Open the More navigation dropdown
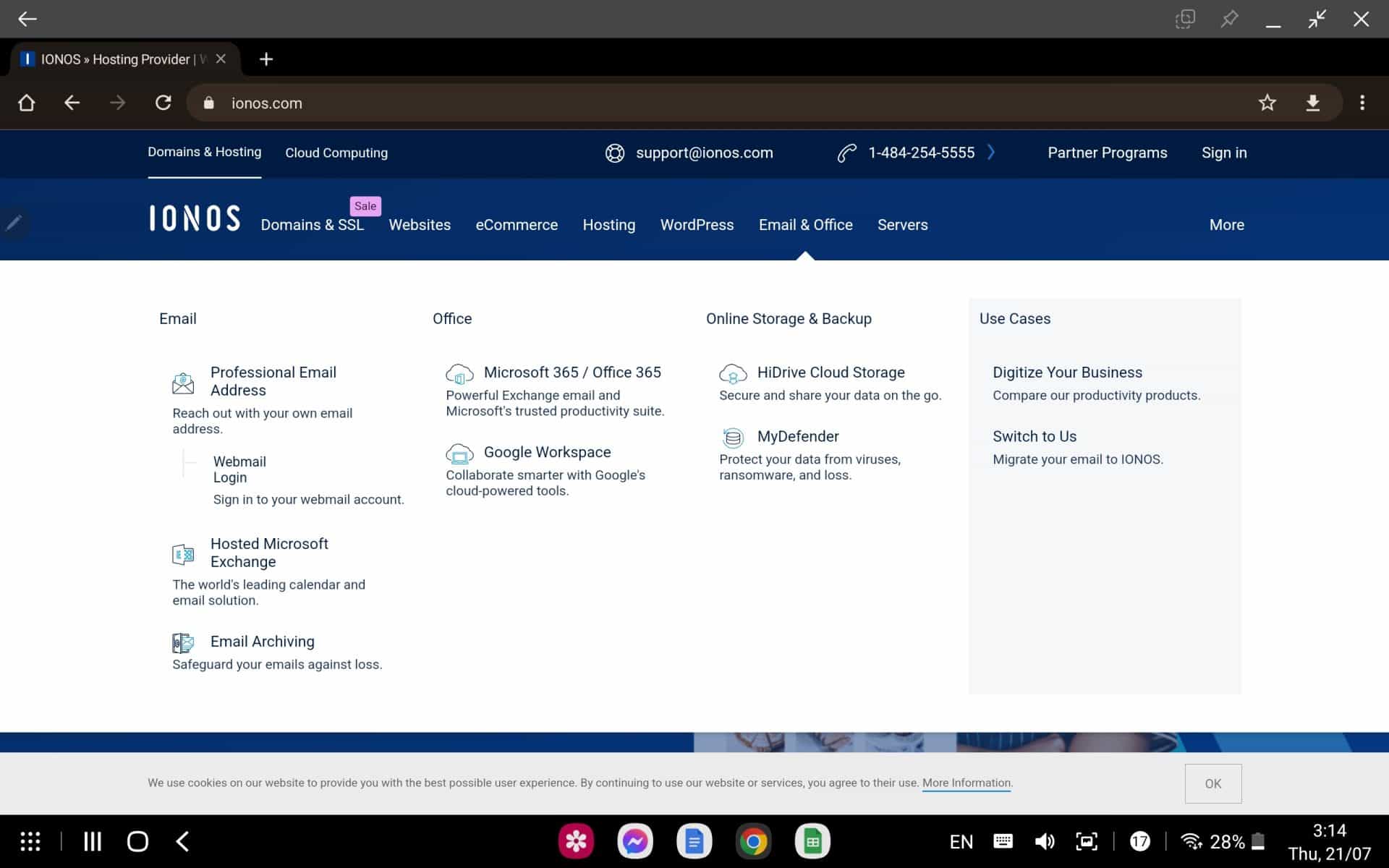 (1226, 225)
